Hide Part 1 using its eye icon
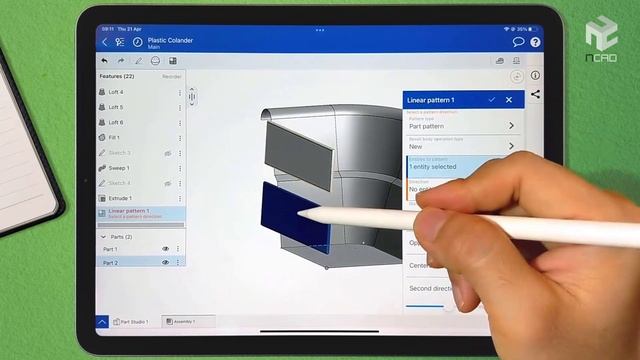The height and width of the screenshot is (360, 640). [x=165, y=249]
